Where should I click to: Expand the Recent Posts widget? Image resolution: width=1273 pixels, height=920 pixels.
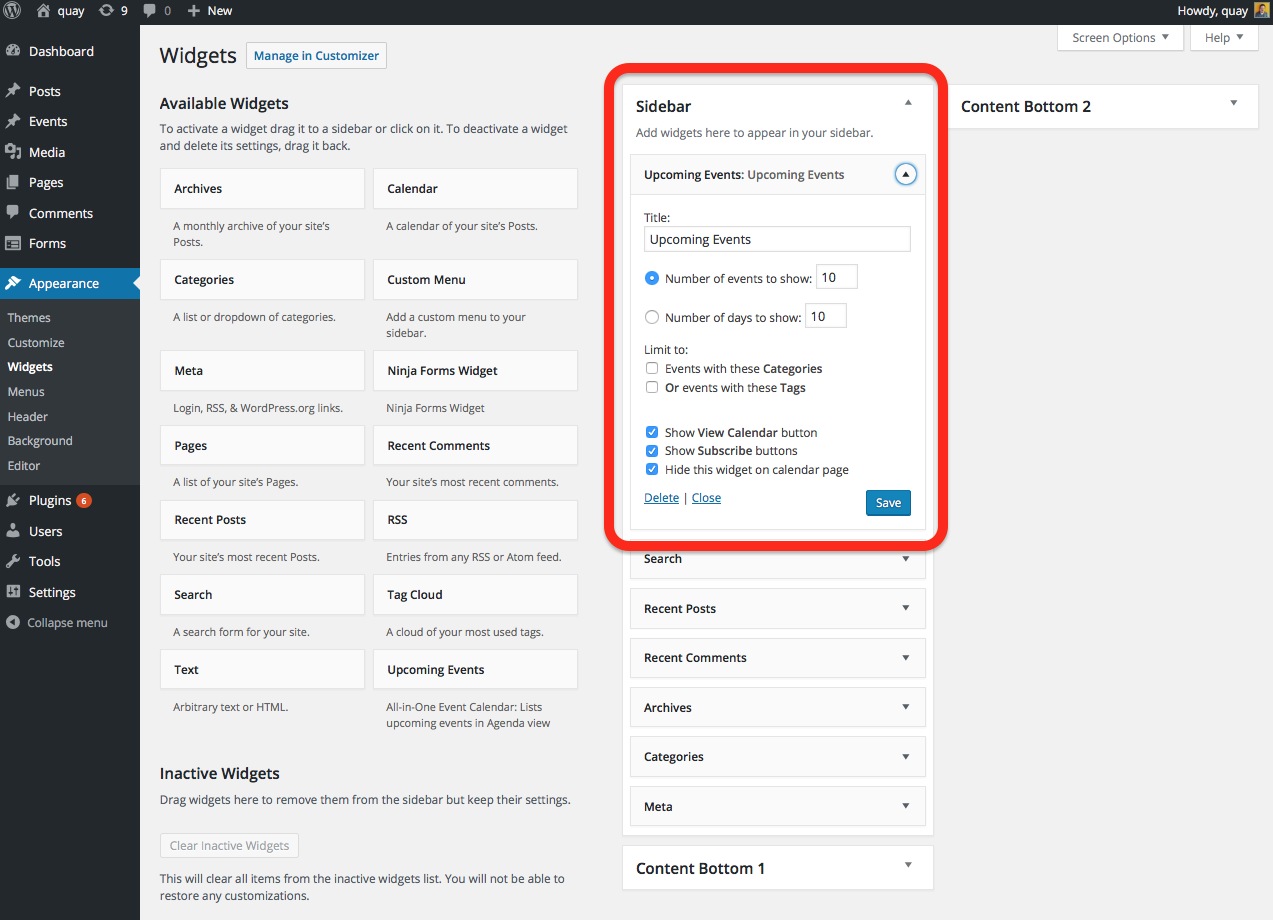905,608
